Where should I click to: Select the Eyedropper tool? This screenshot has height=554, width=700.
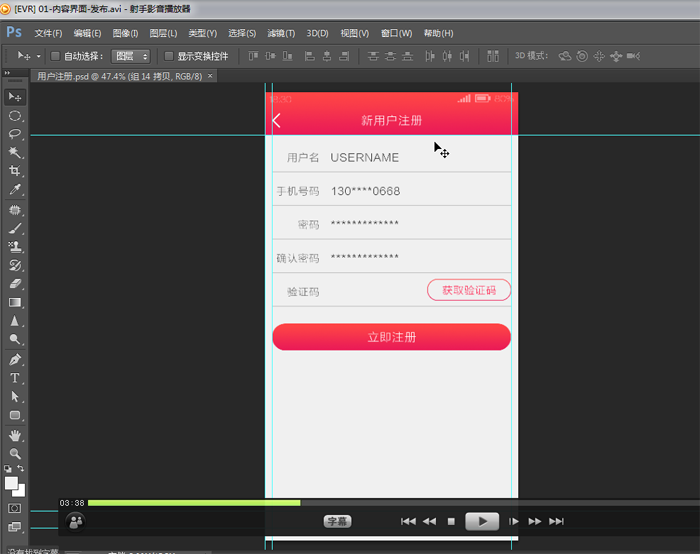click(x=15, y=189)
